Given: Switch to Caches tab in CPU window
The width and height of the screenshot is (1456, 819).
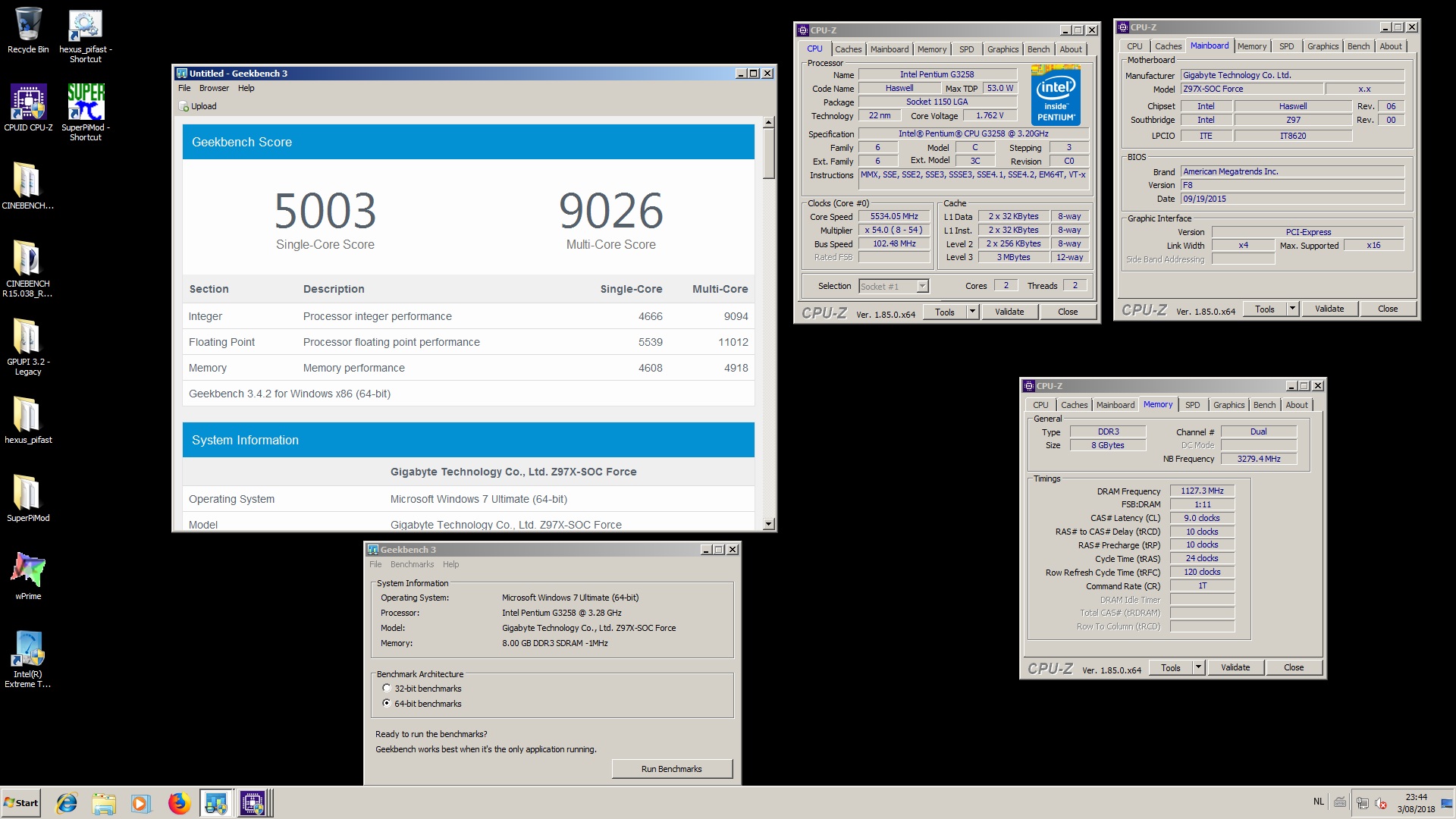Looking at the screenshot, I should click(x=848, y=49).
